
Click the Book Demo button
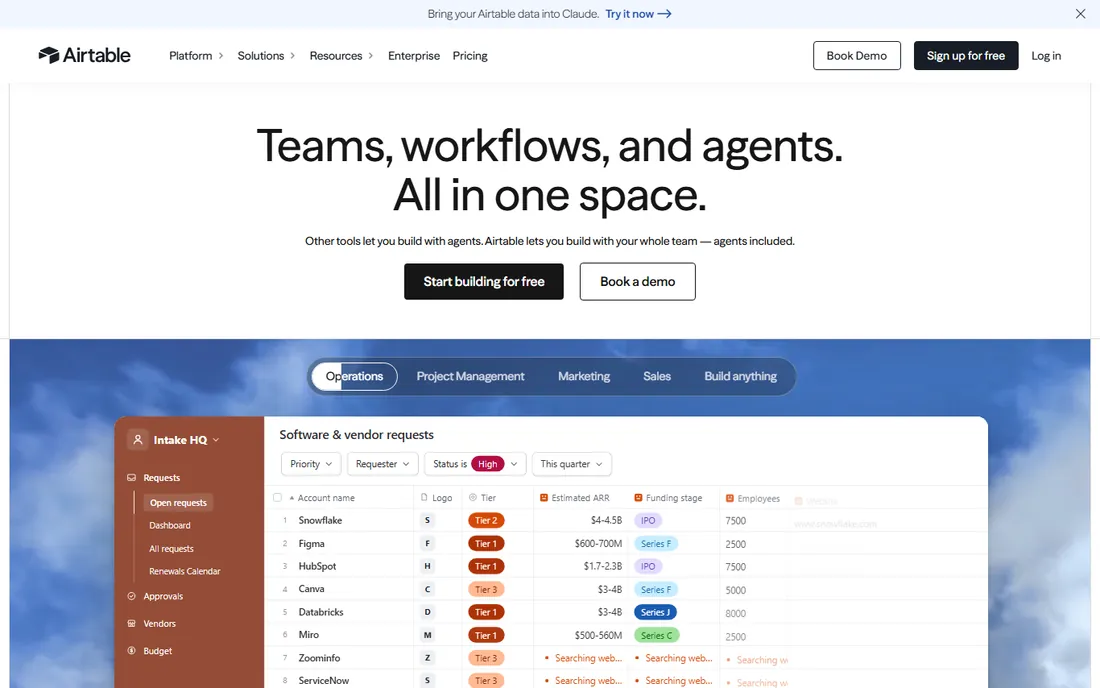pyautogui.click(x=857, y=55)
